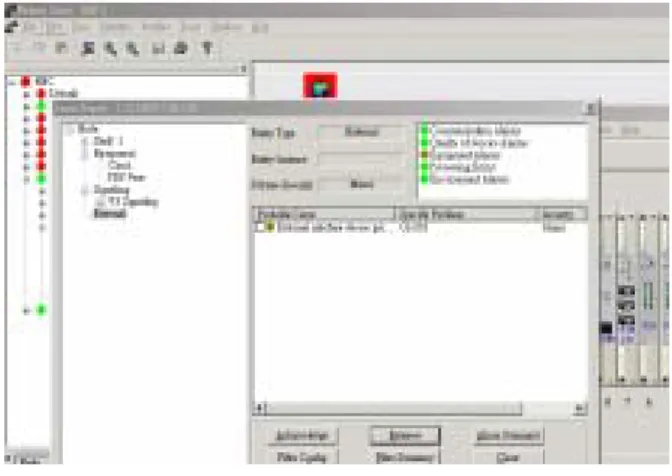This screenshot has height=476, width=672.
Task: Select the Processing Errors status entry
Action: (x=458, y=167)
